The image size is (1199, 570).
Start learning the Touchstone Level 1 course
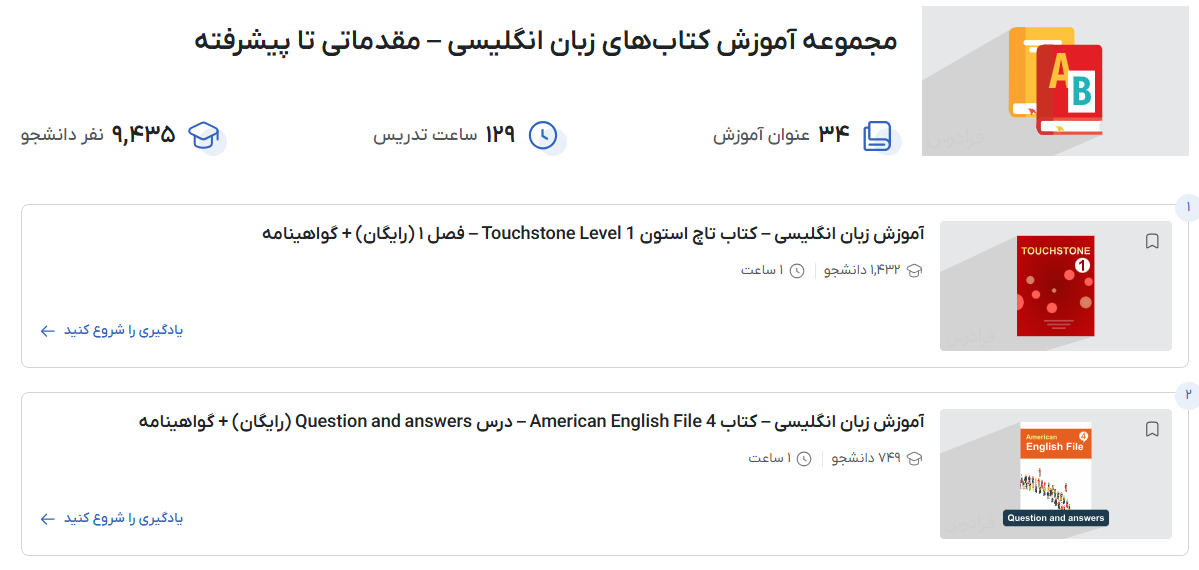[x=123, y=331]
